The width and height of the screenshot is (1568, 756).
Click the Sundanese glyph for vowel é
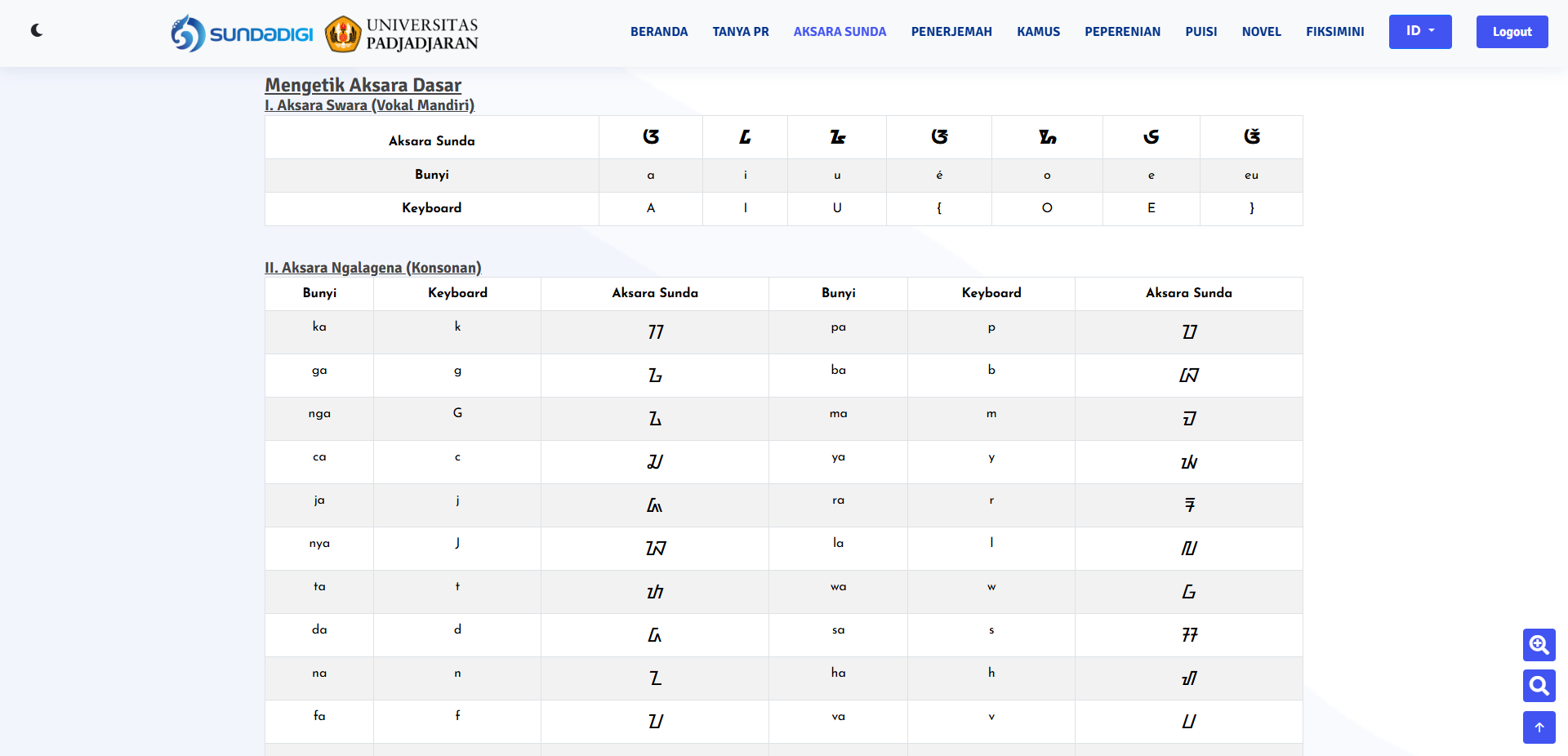939,136
